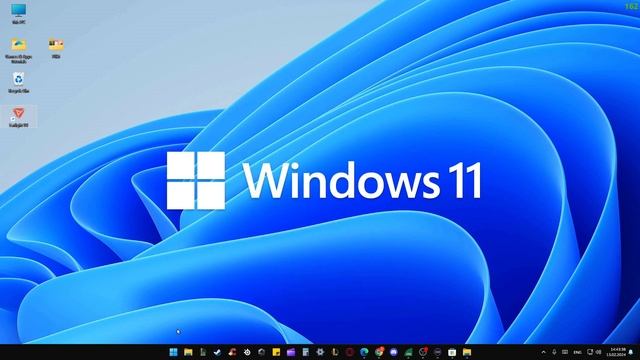Image resolution: width=640 pixels, height=360 pixels.
Task: Click the microphone icon in system tray
Action: [554, 352]
